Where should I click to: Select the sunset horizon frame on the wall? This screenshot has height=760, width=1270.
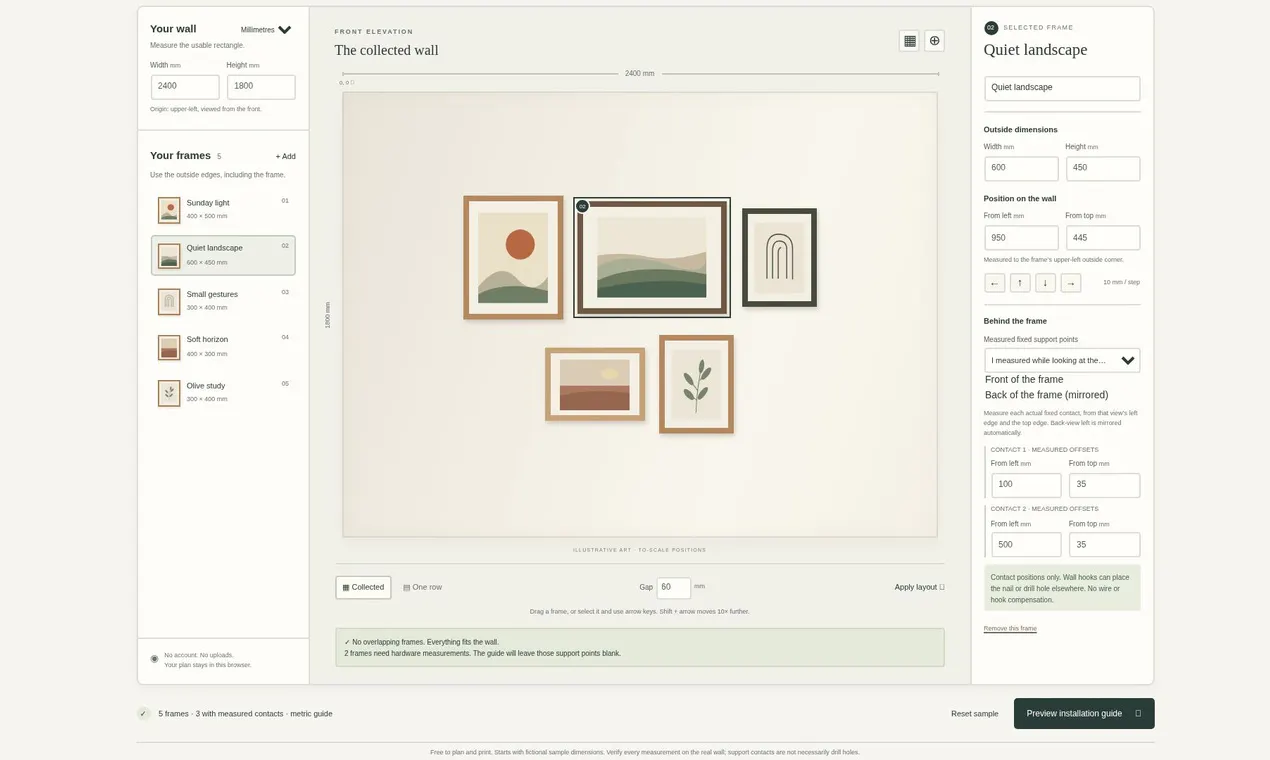[x=595, y=384]
